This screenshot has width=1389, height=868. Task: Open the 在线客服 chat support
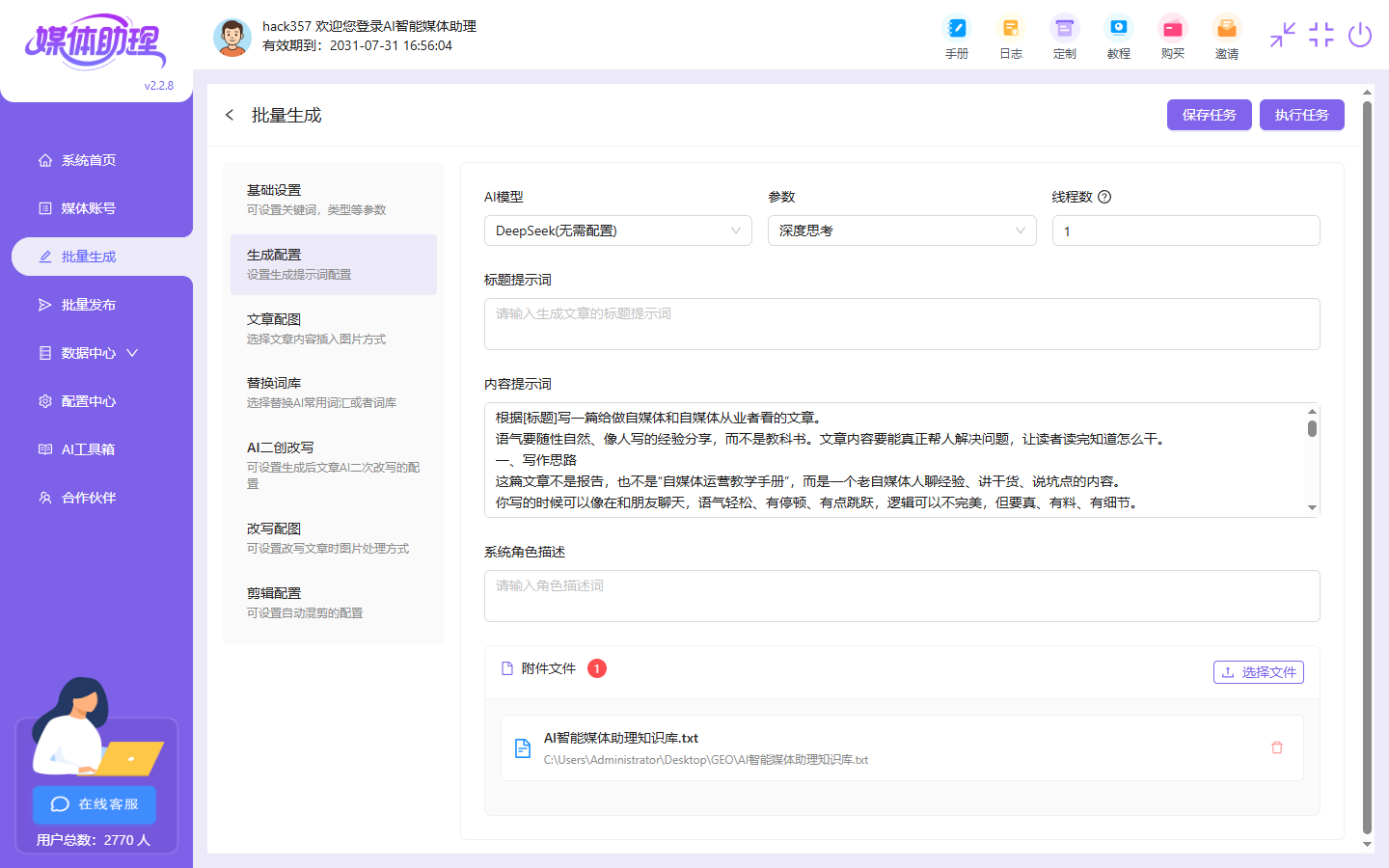[94, 804]
